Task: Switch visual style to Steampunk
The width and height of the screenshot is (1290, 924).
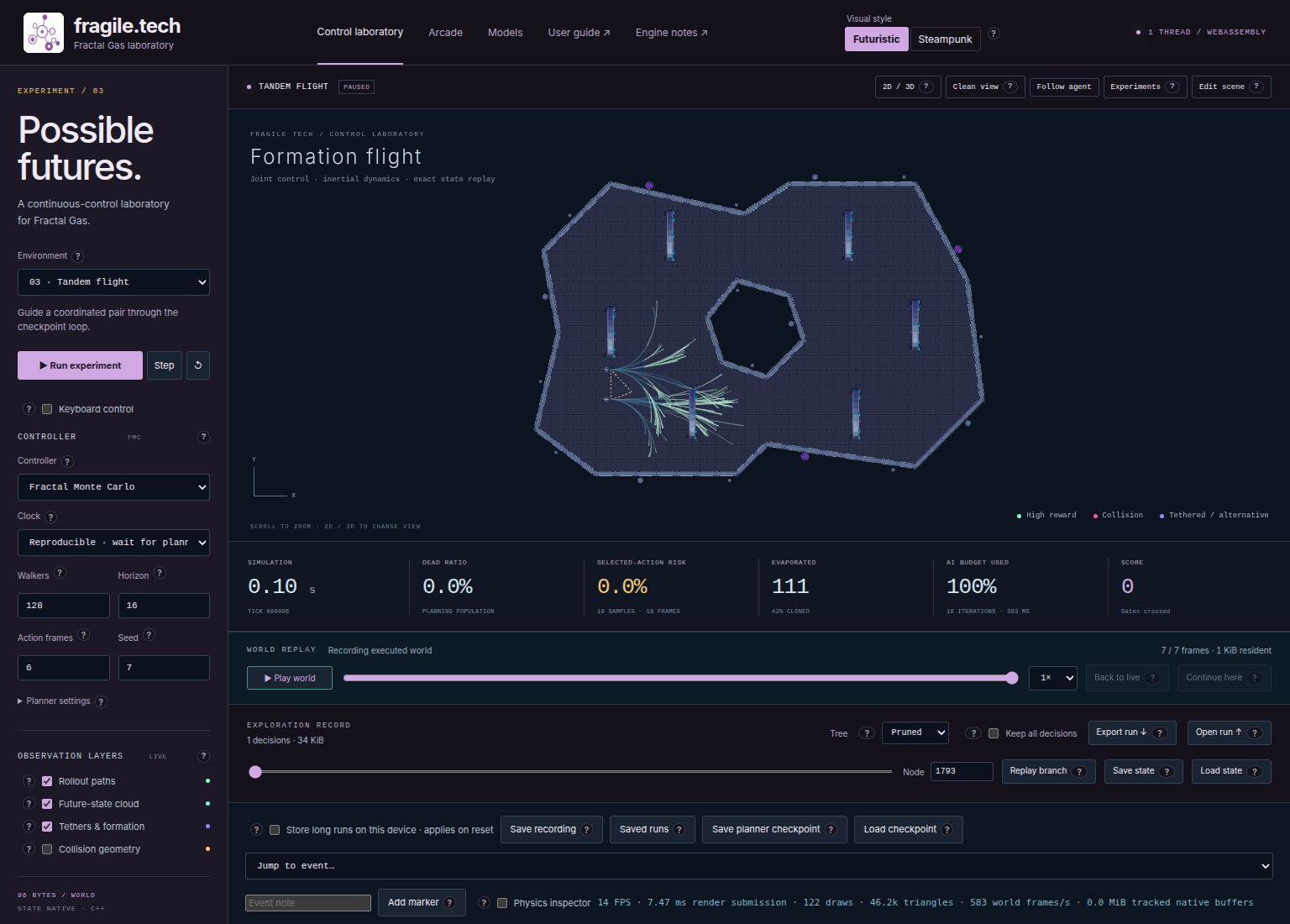Action: 945,39
